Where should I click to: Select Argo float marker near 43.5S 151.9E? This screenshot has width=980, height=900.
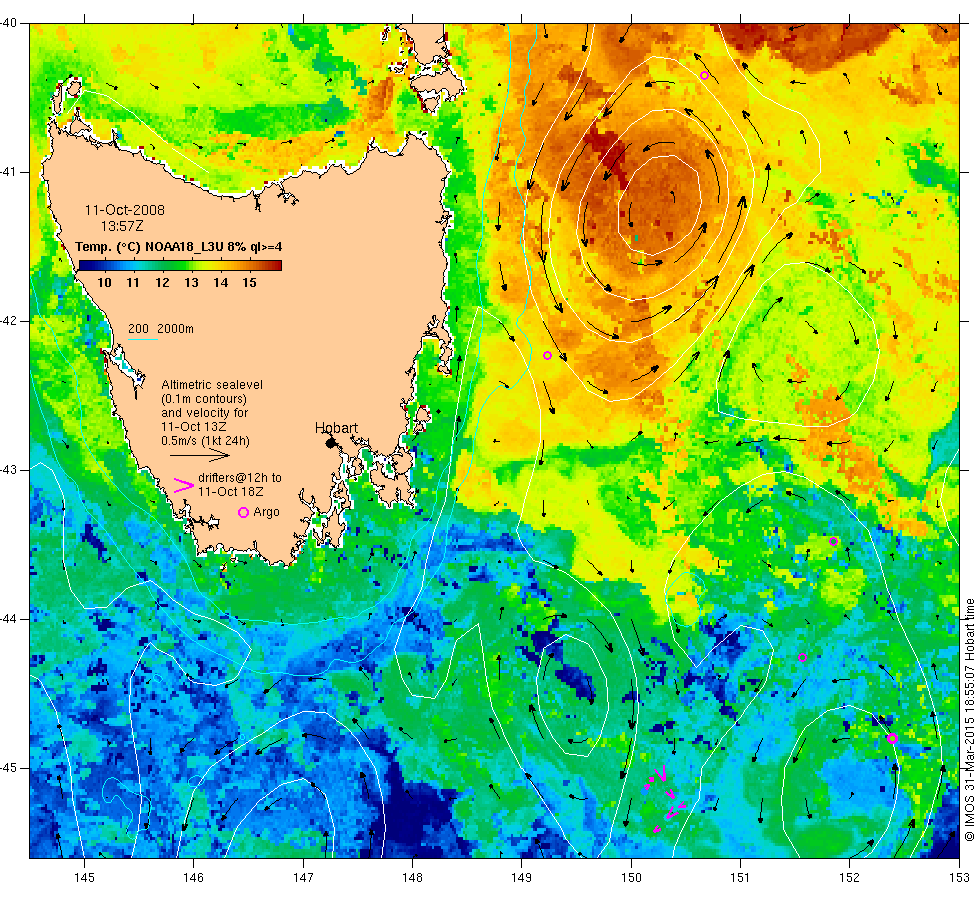point(833,541)
